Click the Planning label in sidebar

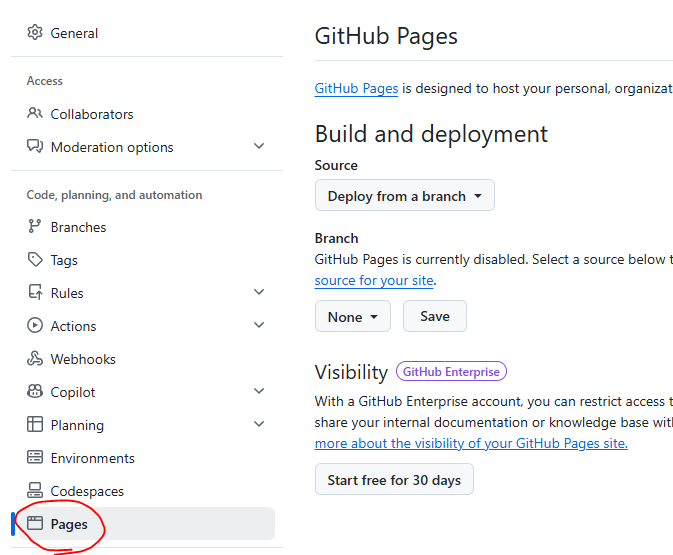[x=77, y=425]
